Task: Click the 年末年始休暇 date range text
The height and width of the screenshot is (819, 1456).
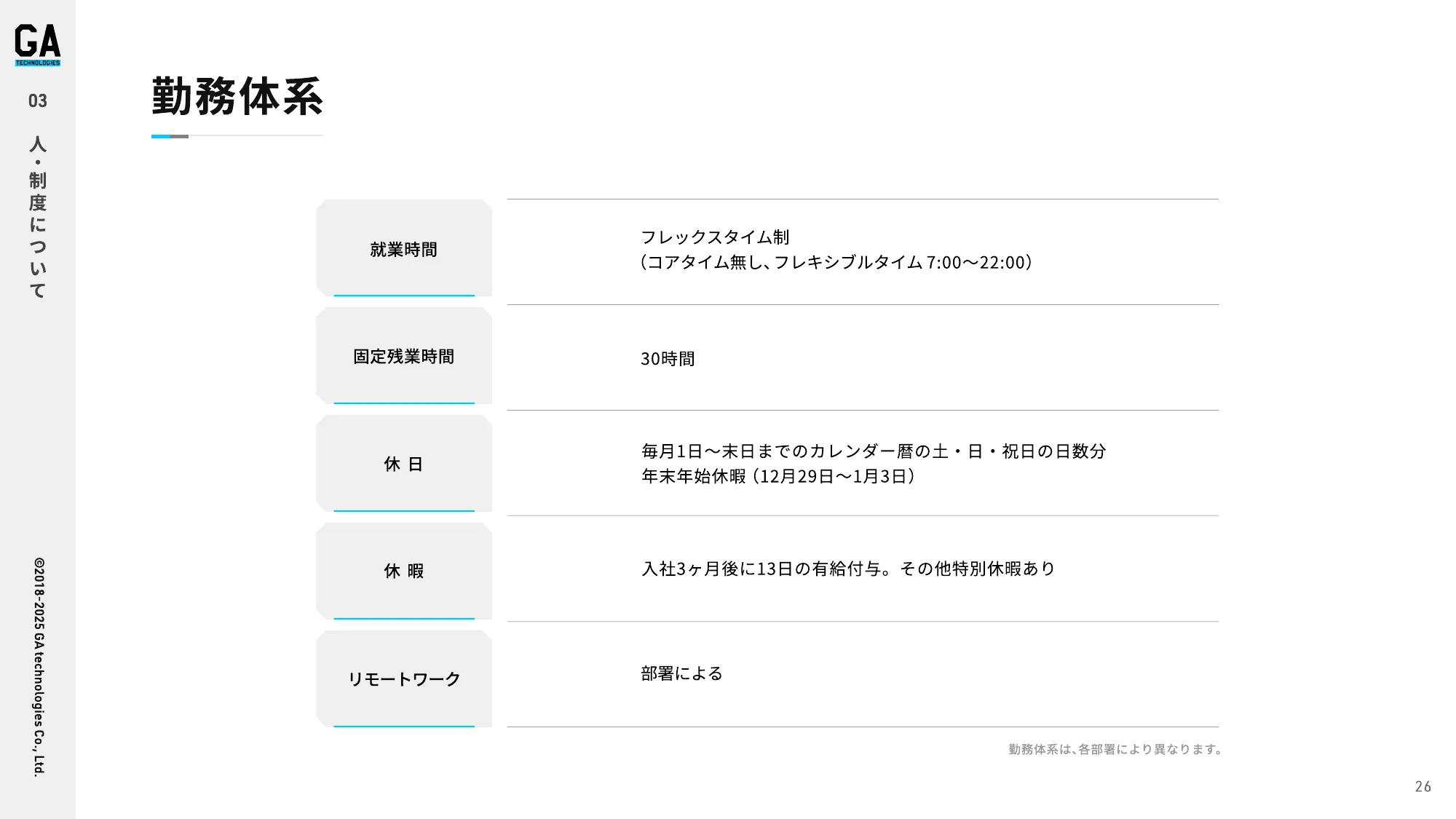Action: point(778,477)
